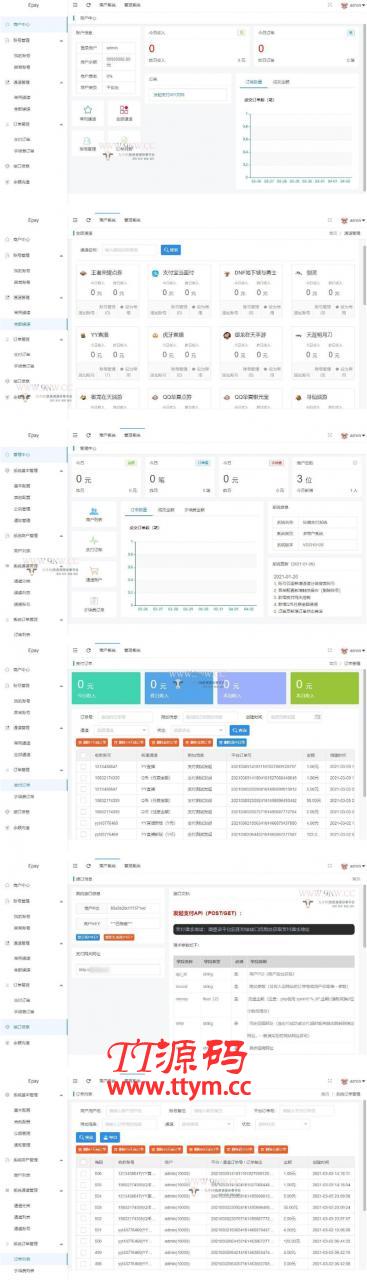Open 商户列表 people icon on admin home
367x1280 pixels.
click(x=94, y=511)
